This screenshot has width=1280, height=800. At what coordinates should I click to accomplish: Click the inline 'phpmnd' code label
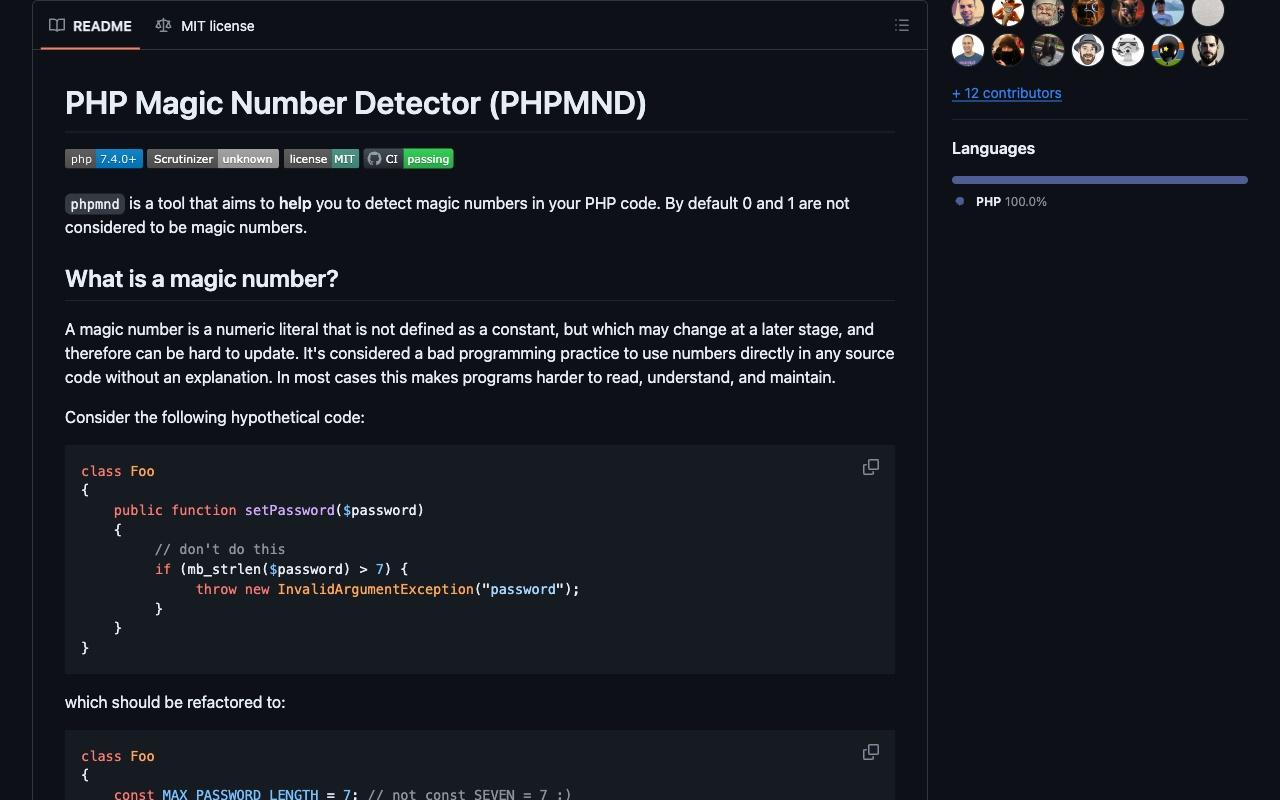coord(95,204)
